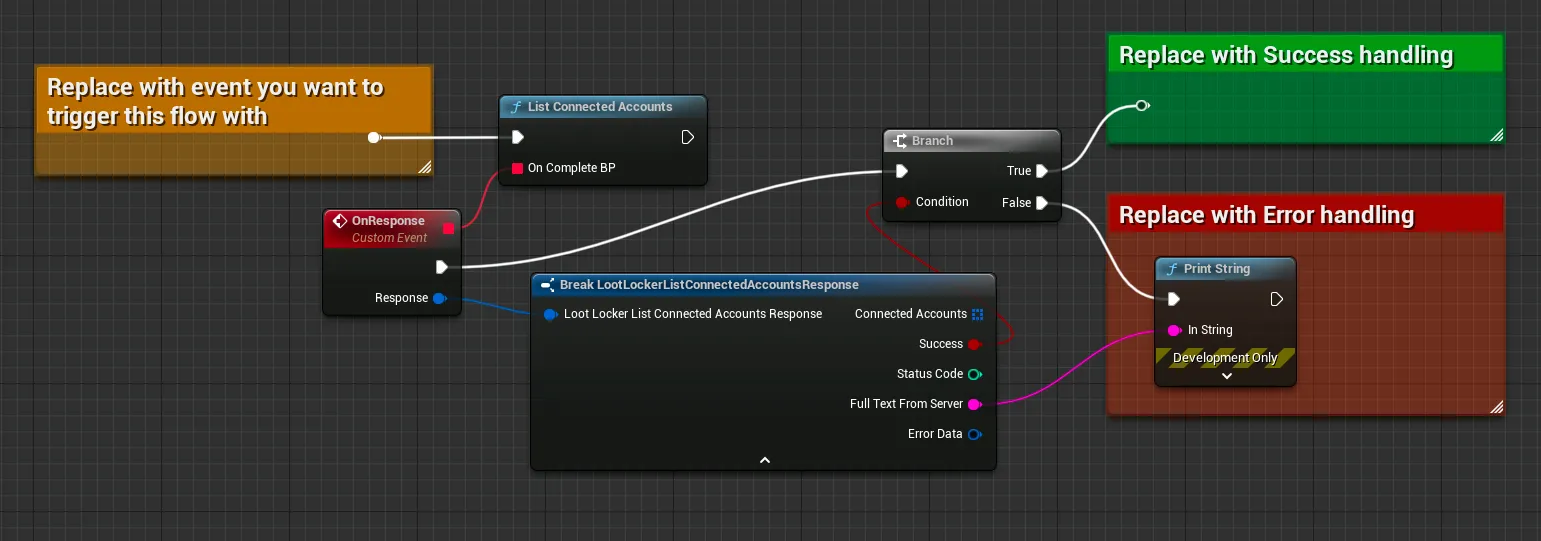
Task: Select the Branch node title
Action: (x=932, y=141)
